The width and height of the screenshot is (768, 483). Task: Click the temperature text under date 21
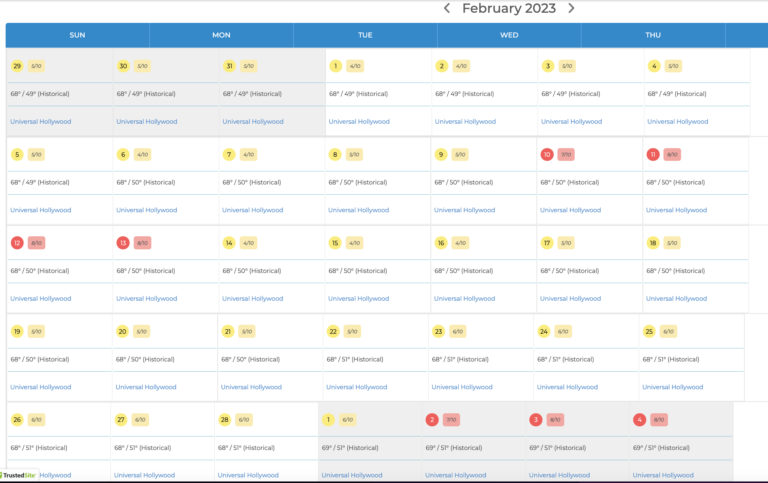250,359
